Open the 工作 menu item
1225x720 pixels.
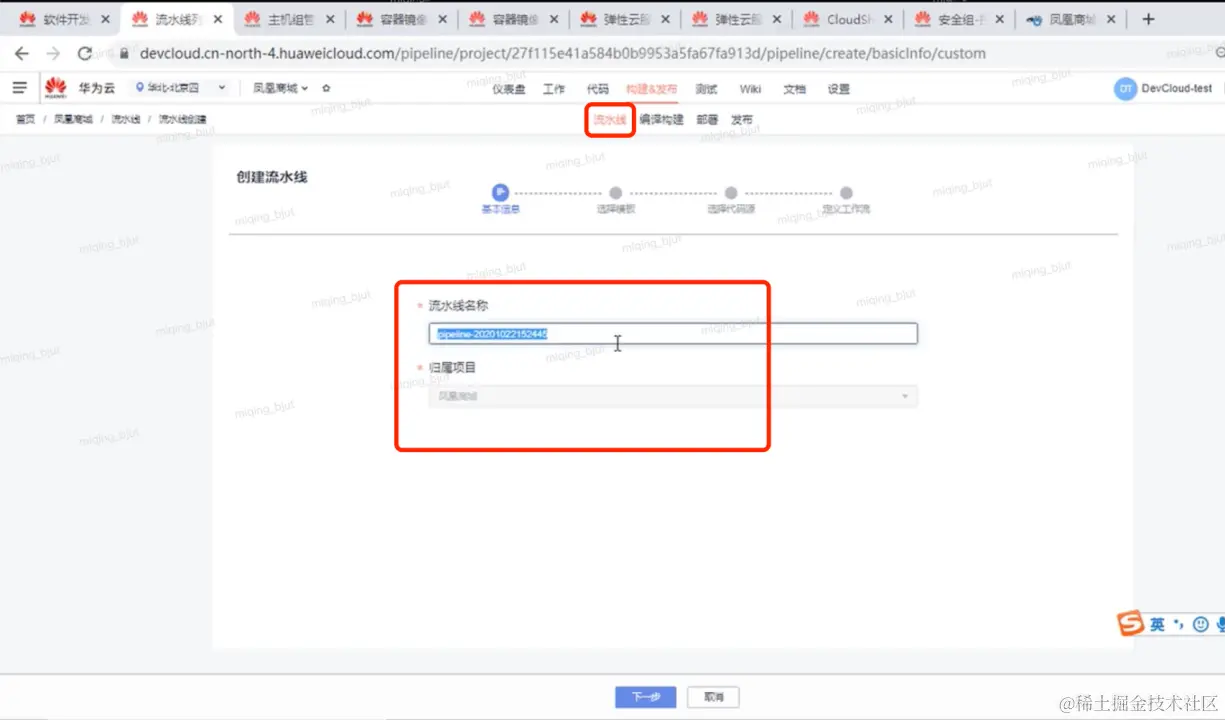point(554,89)
